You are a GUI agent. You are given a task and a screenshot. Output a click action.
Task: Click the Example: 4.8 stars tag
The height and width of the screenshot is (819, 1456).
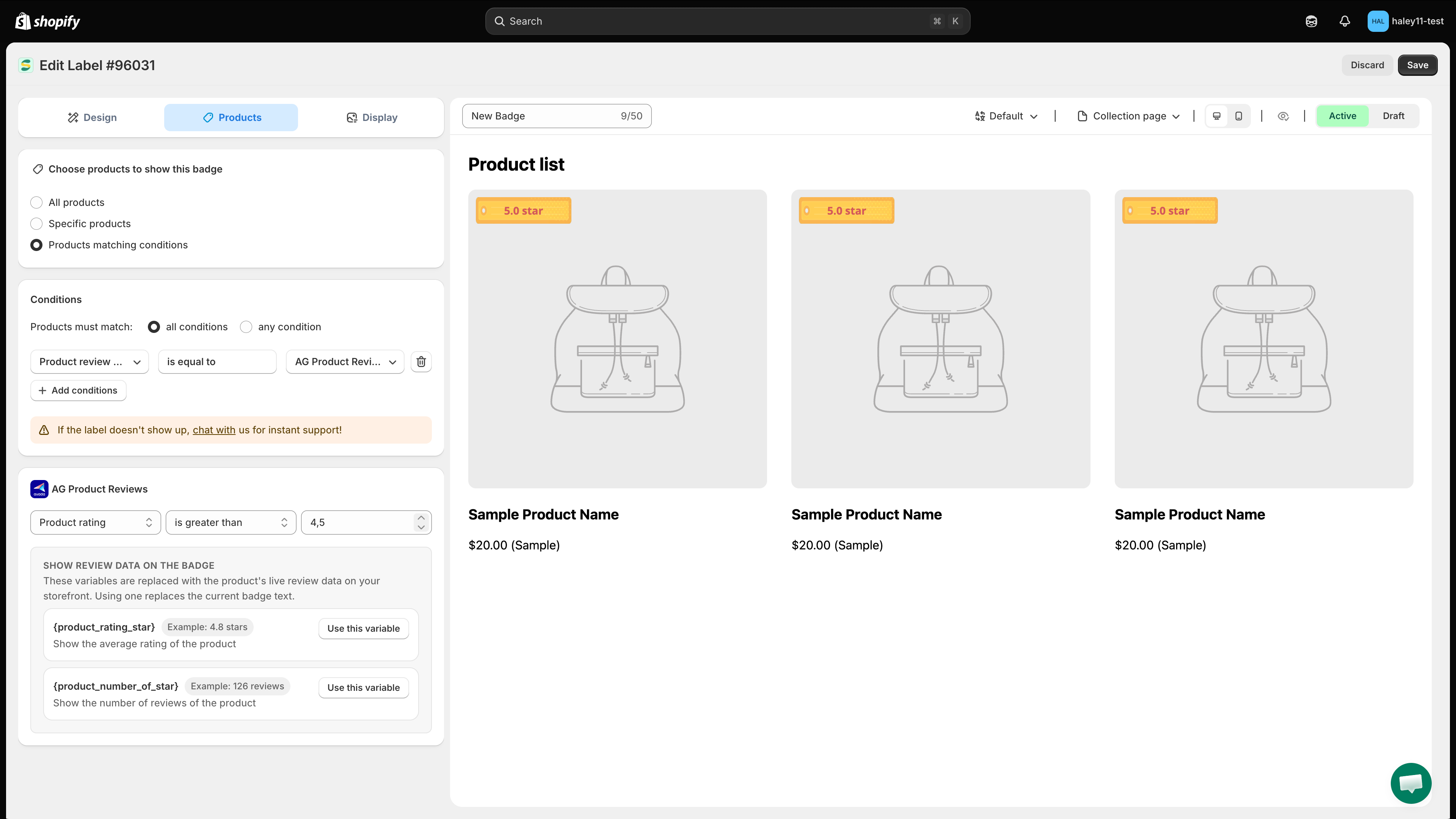point(207,628)
